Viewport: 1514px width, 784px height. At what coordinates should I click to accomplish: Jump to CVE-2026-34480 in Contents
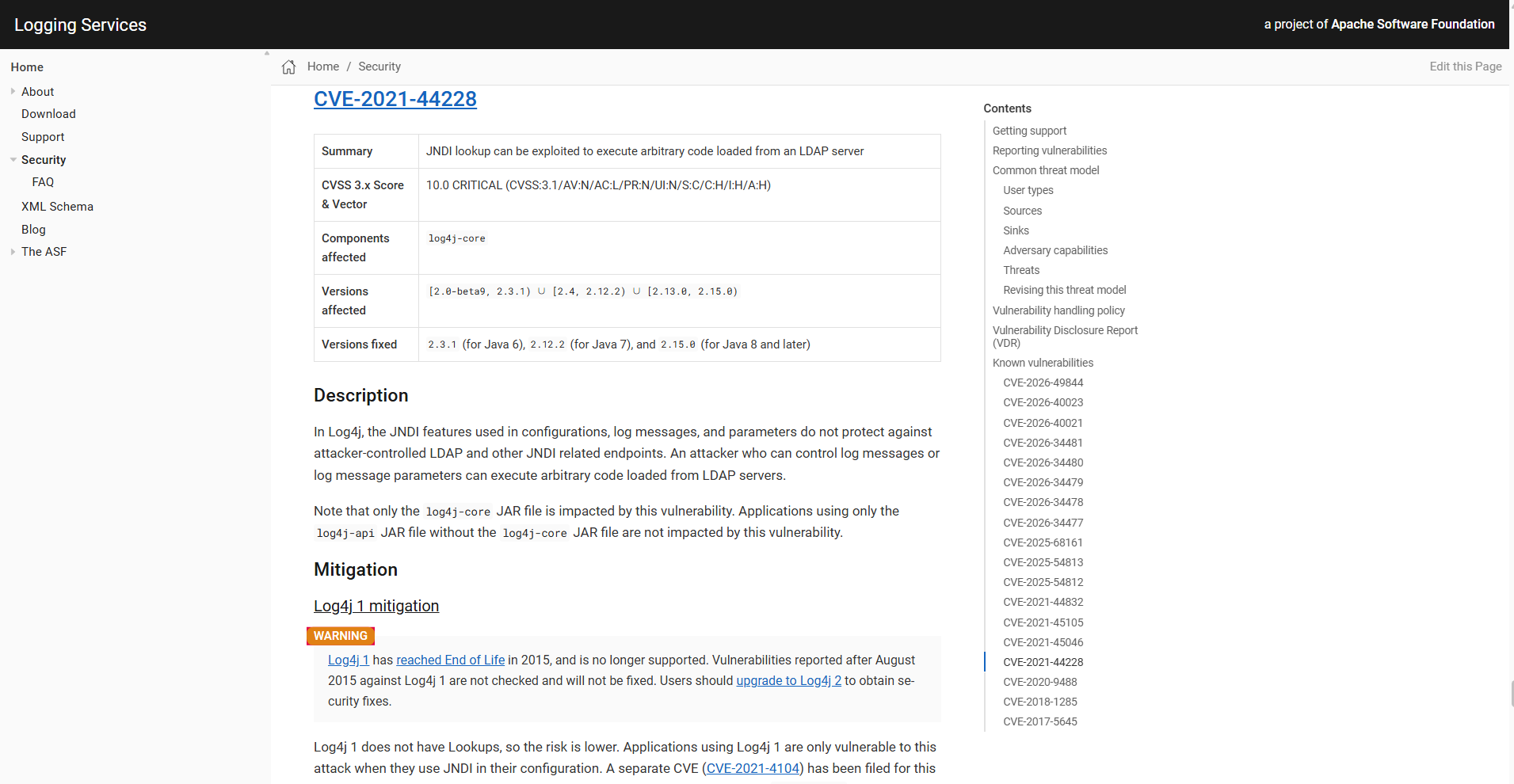(1043, 462)
